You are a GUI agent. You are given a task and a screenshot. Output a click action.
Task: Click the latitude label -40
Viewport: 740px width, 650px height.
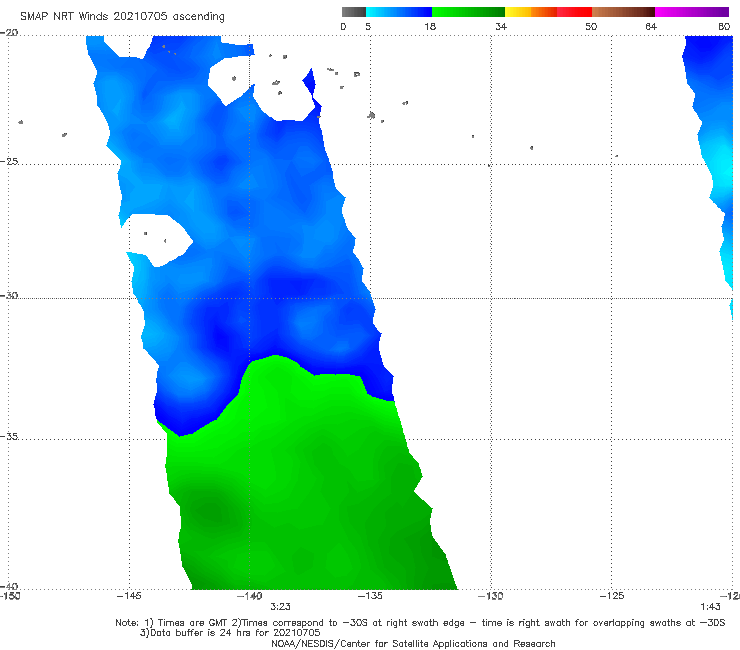[x=9, y=586]
